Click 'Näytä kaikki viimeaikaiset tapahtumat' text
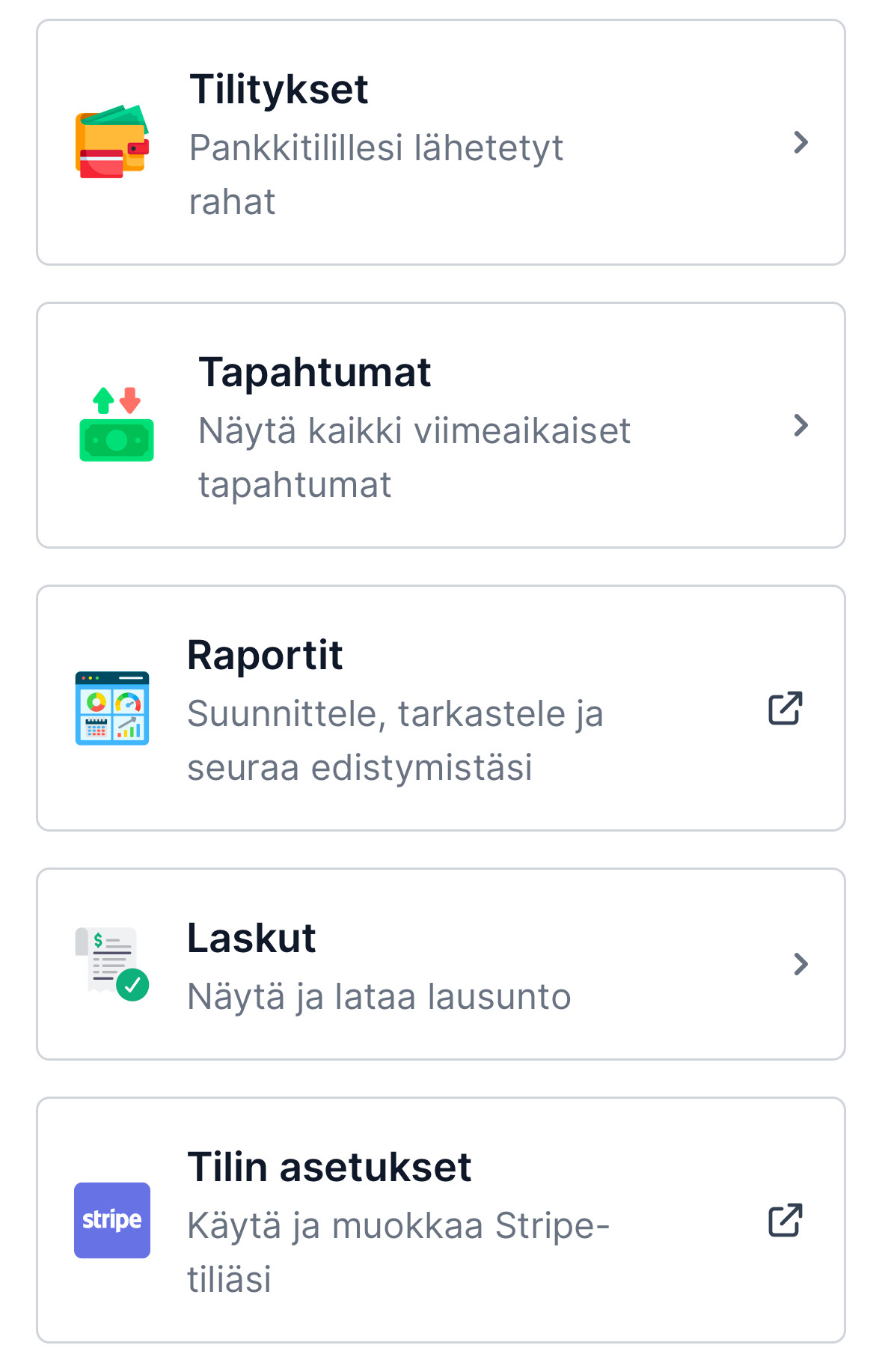Screen dimensions: 882x1372 pyautogui.click(x=414, y=457)
